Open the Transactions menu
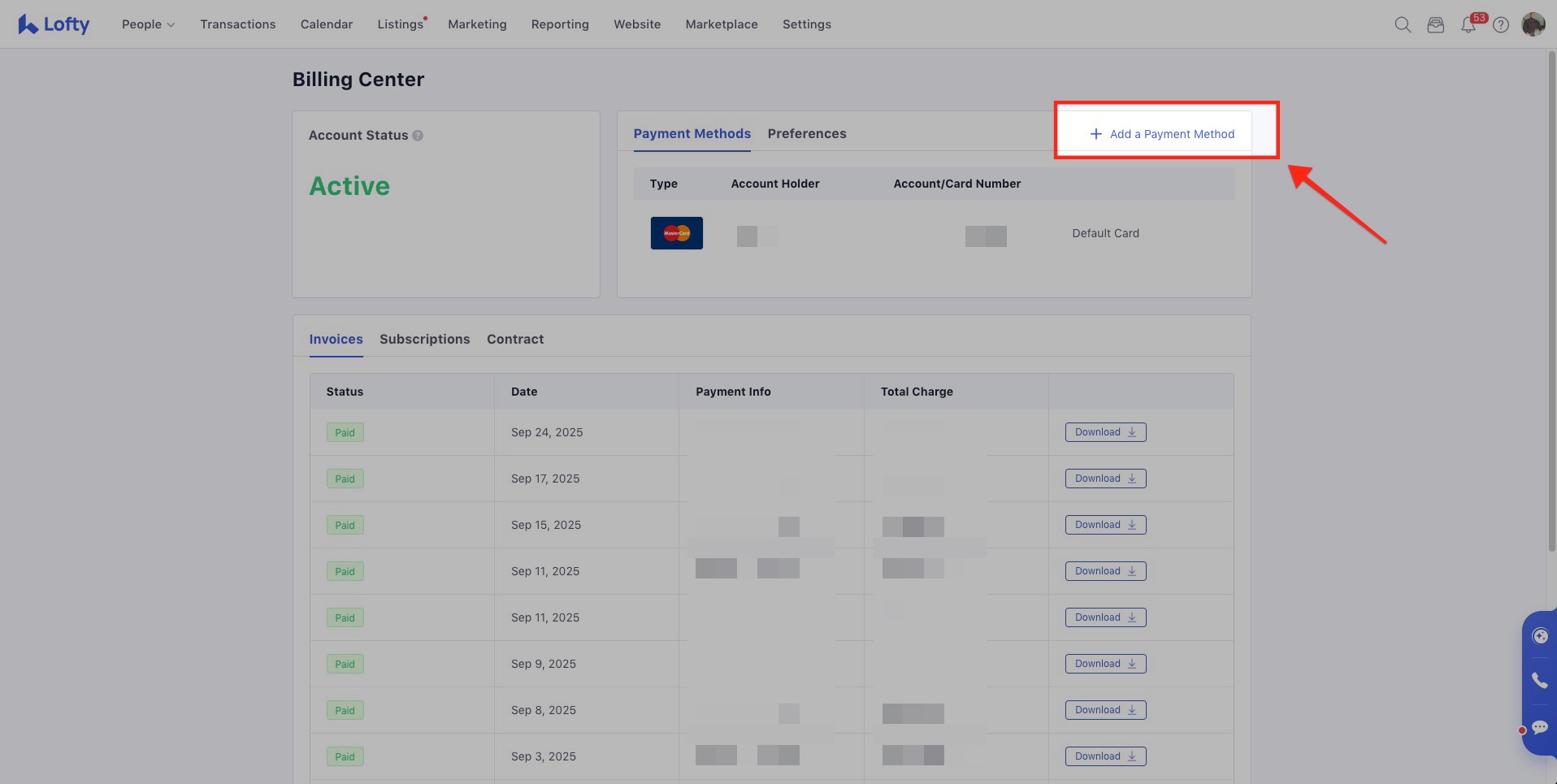The image size is (1557, 784). pyautogui.click(x=238, y=24)
